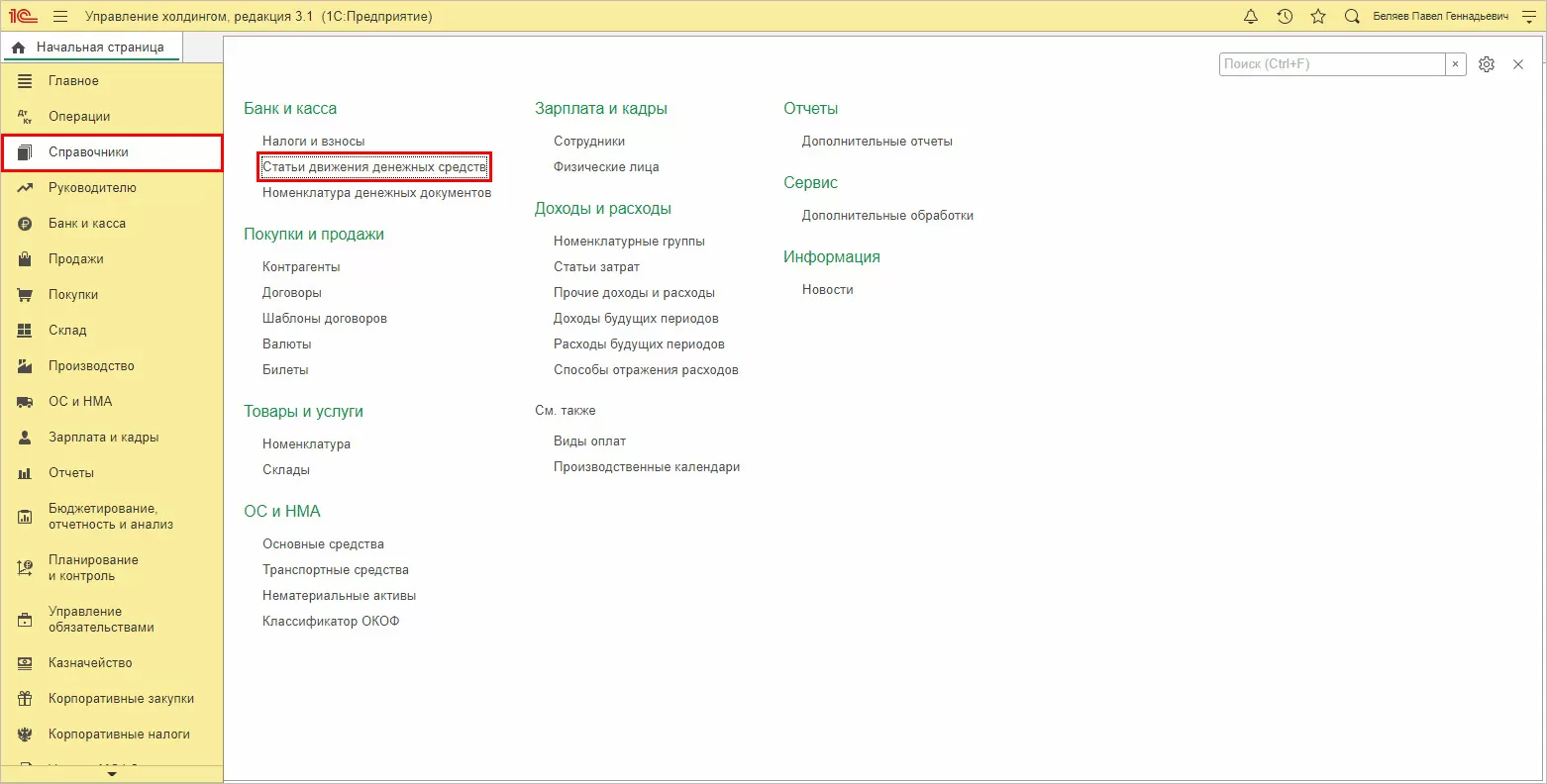This screenshot has height=784, width=1547.
Task: Go to Казначейство section
Action: coord(90,663)
